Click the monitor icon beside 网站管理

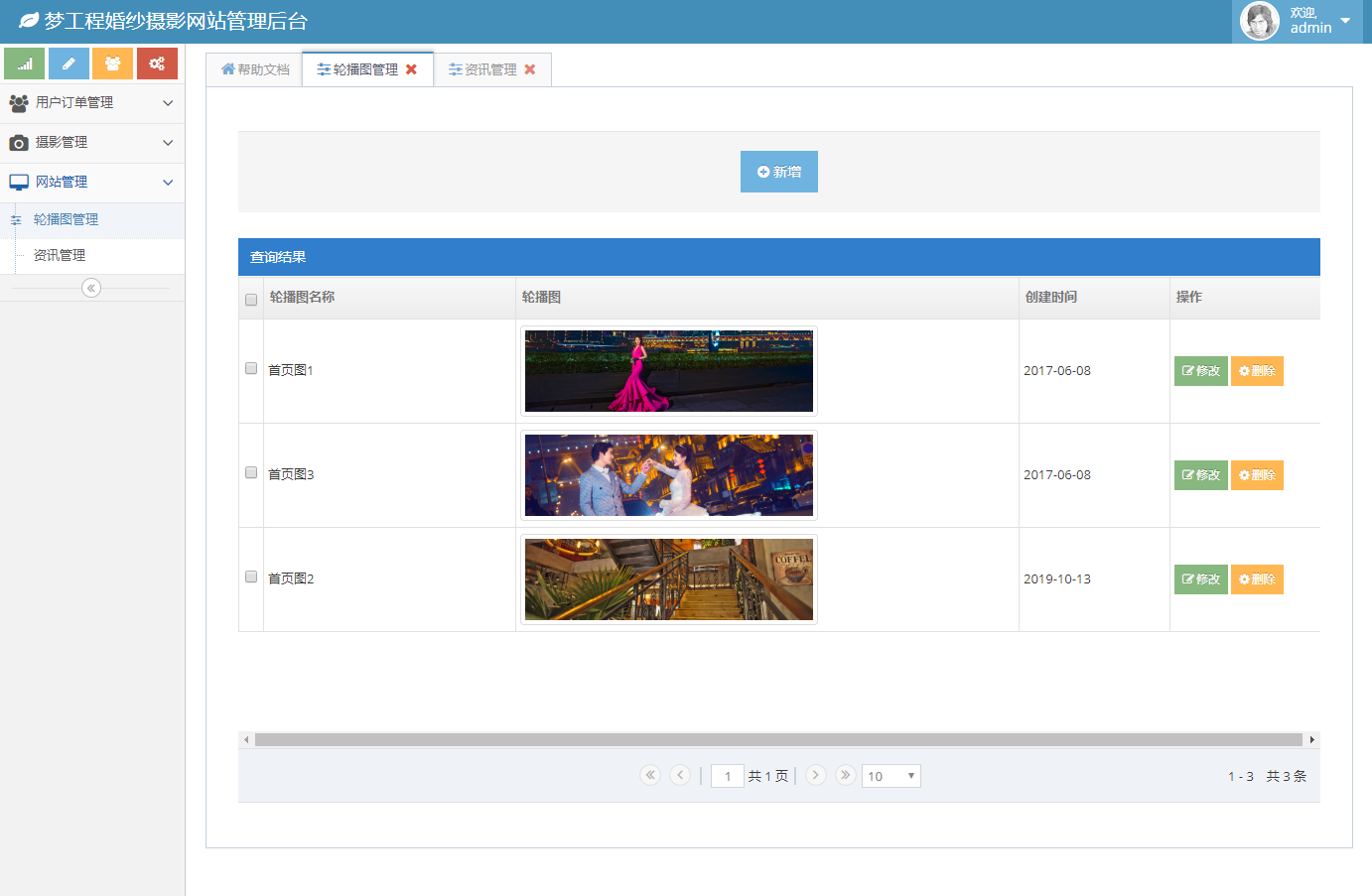point(18,183)
